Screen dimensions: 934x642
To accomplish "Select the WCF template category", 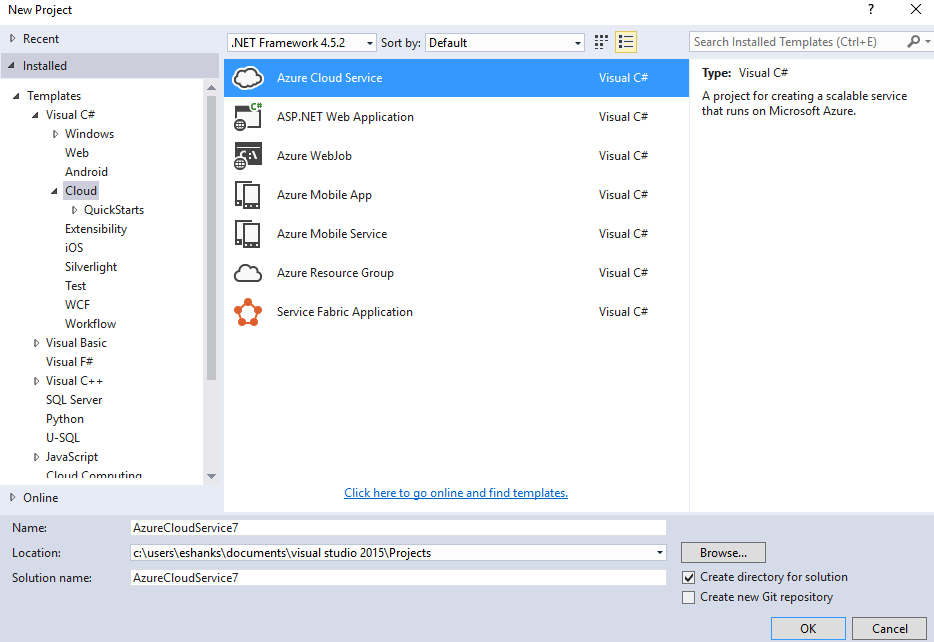I will [x=77, y=305].
